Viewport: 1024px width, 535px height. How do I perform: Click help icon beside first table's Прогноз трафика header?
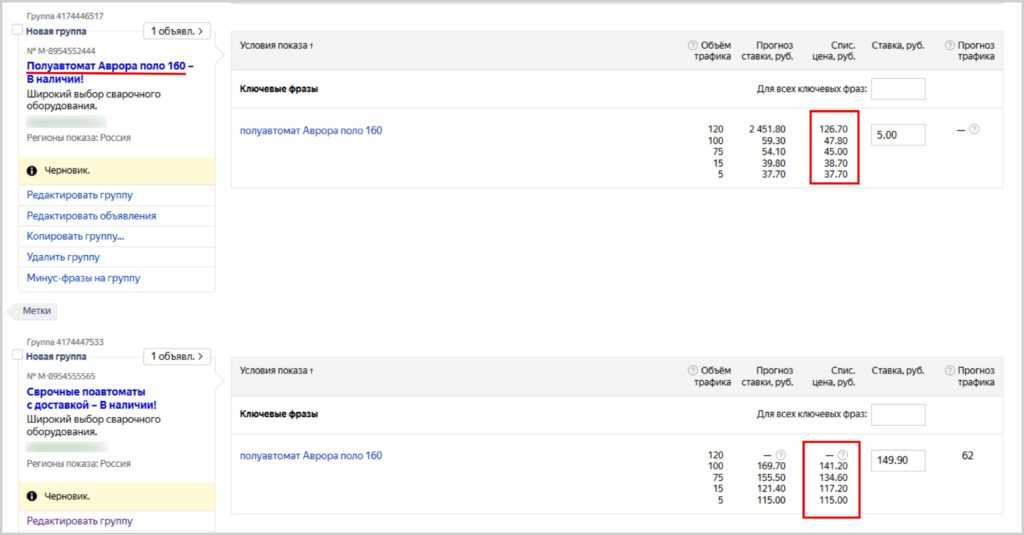948,45
